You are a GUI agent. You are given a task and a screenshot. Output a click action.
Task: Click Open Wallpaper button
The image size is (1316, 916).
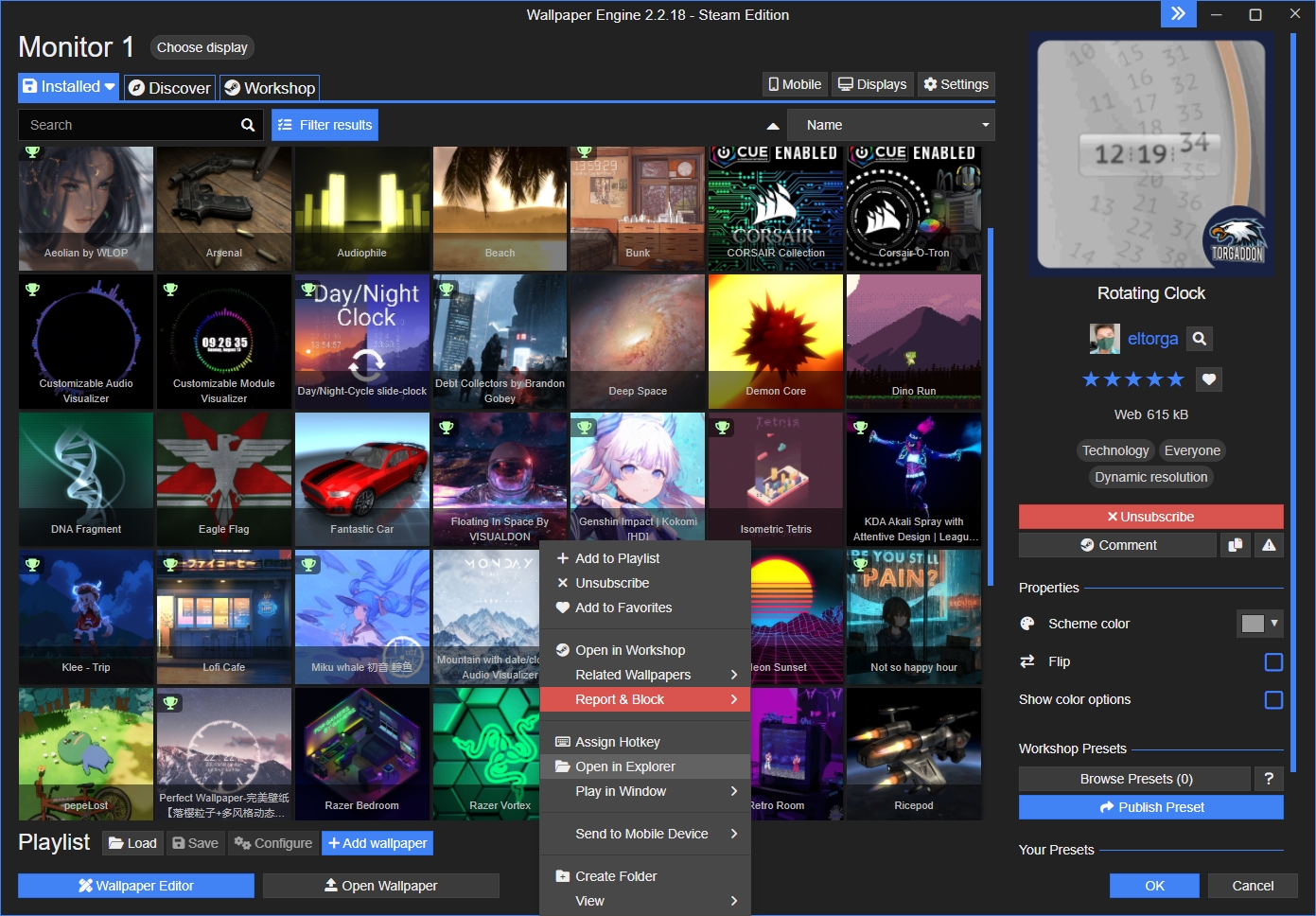pyautogui.click(x=380, y=886)
